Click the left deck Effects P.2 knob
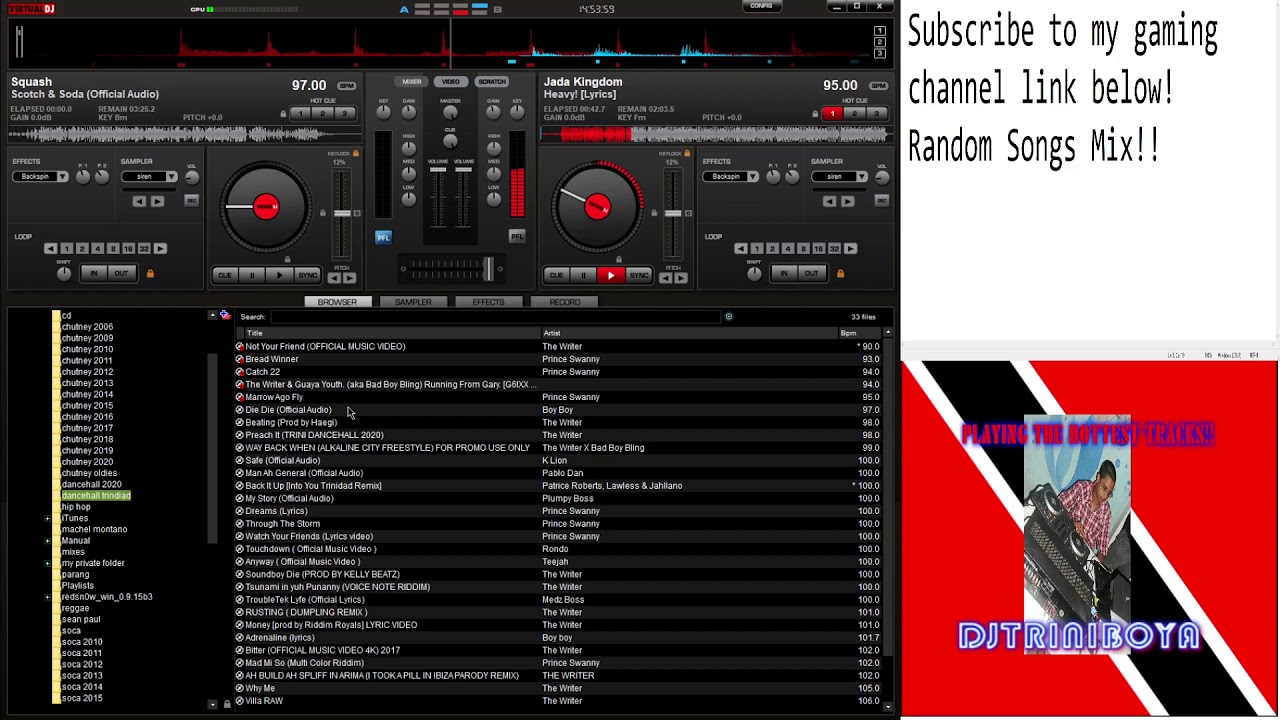This screenshot has height=720, width=1280. pos(101,177)
